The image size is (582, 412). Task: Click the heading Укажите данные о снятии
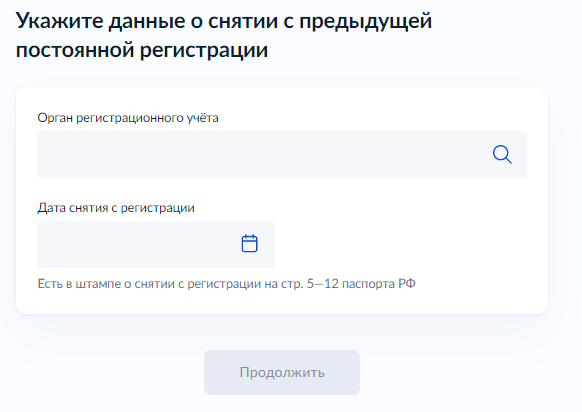click(224, 21)
